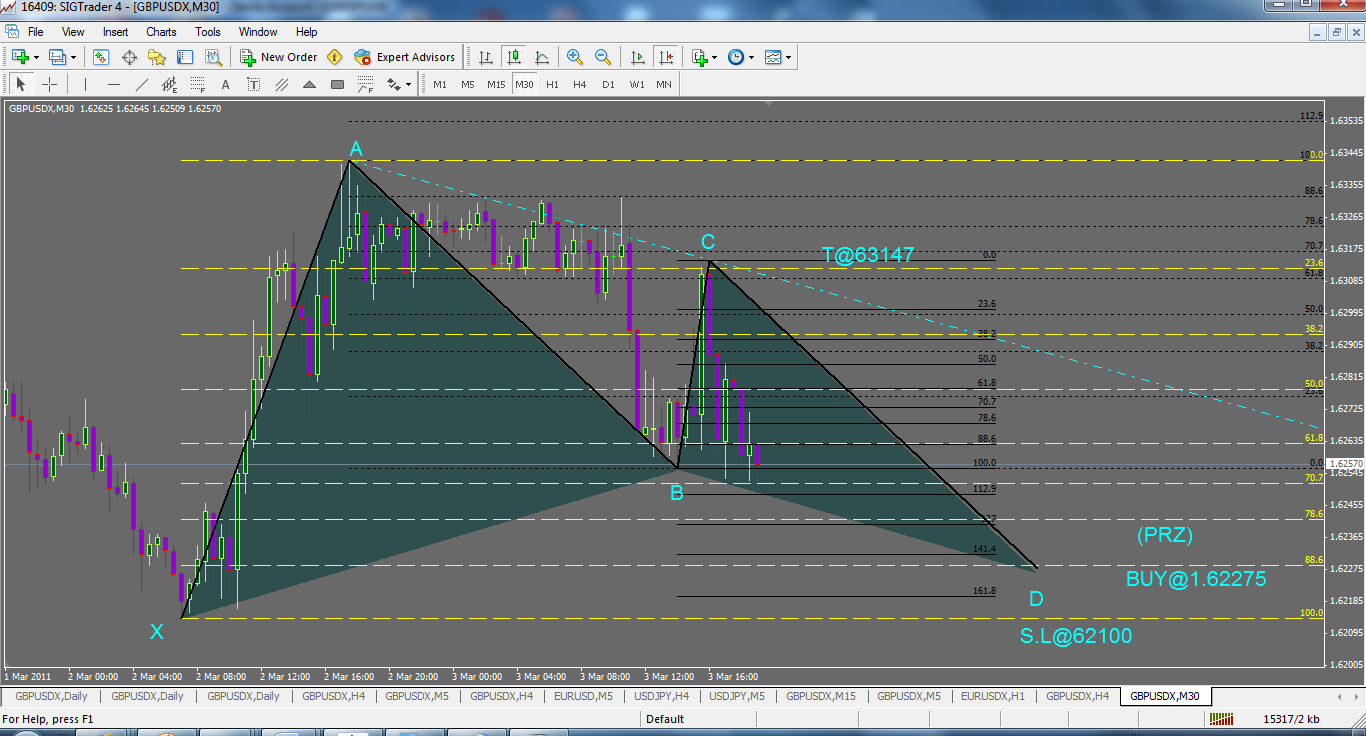
Task: Toggle Expert Advisors auto trading
Action: (x=405, y=57)
